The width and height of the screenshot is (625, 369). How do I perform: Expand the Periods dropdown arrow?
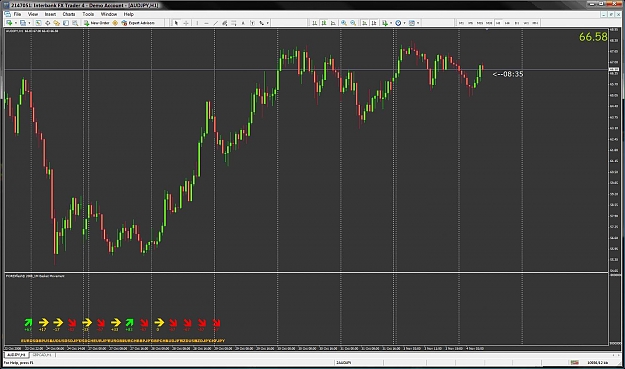coord(404,23)
